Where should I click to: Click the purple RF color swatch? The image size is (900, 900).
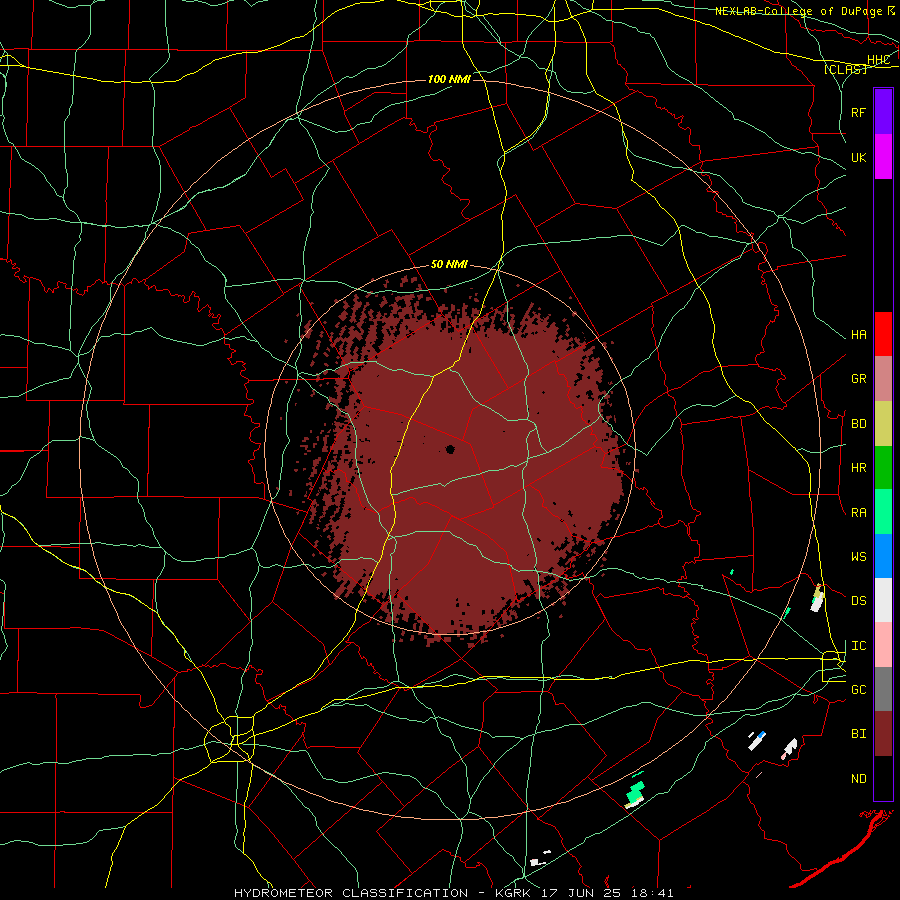pyautogui.click(x=883, y=112)
